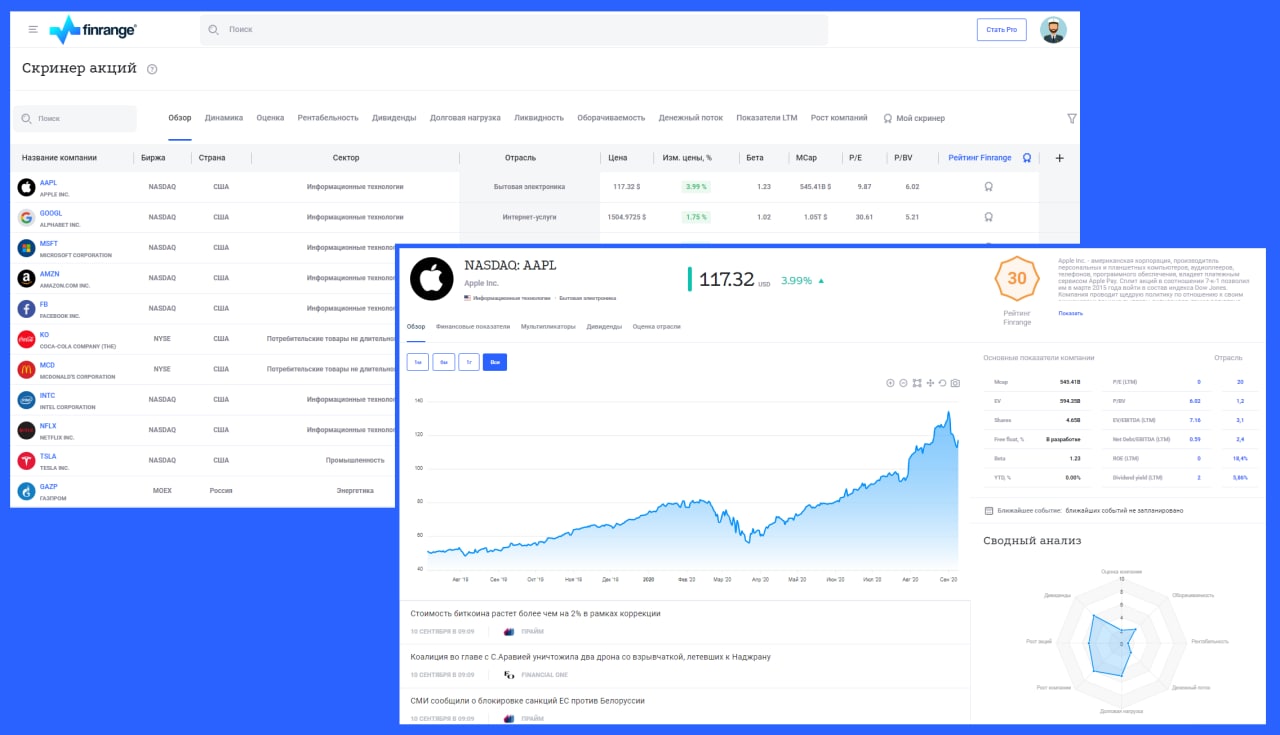1280x735 pixels.
Task: Select the Все chart period
Action: tap(495, 362)
